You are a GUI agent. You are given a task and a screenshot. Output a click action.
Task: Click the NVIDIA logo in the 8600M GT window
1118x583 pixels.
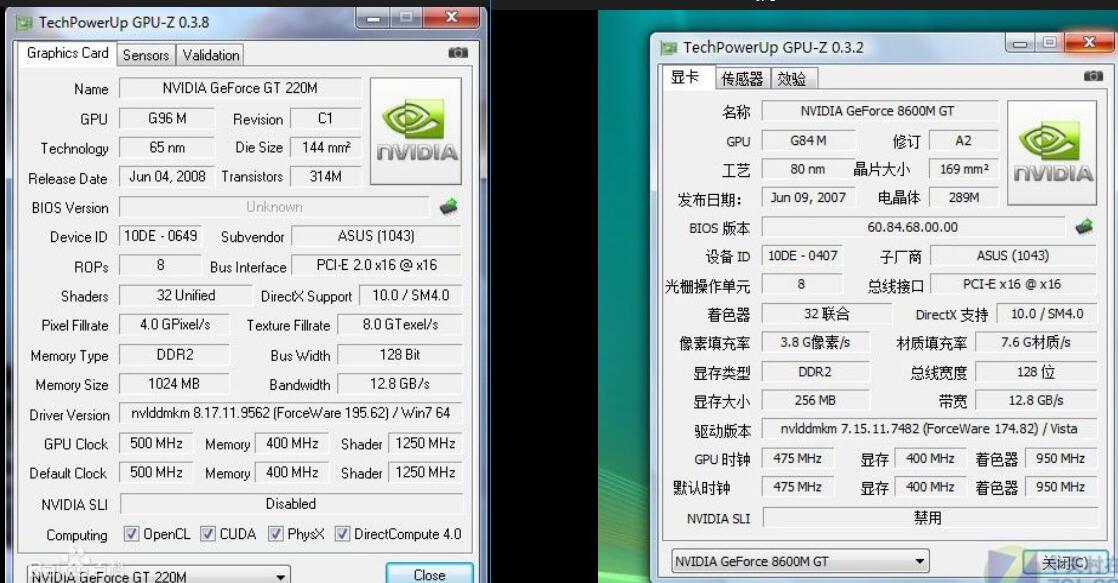(1052, 152)
